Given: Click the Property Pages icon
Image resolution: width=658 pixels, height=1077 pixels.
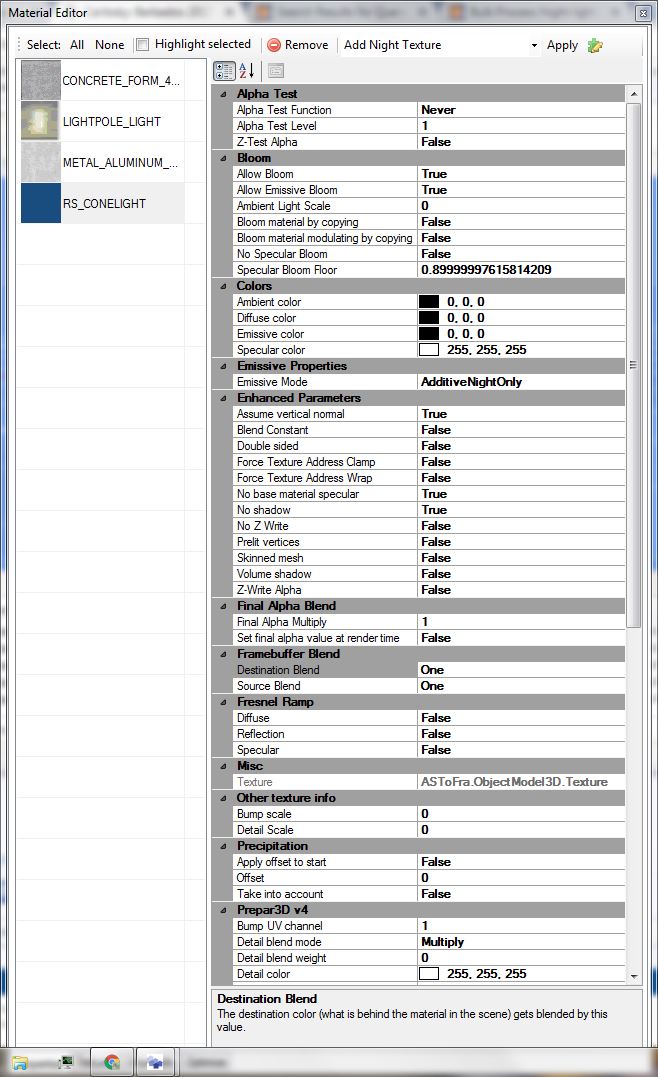Looking at the screenshot, I should tap(275, 71).
